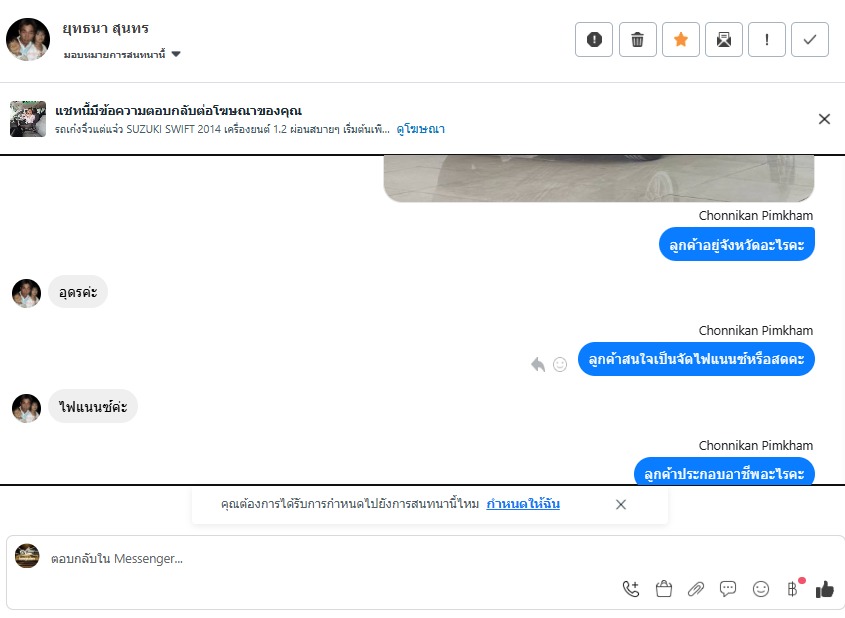Expand the conversation assignment dropdown arrow
Screen dimensions: 845x618
[x=176, y=54]
